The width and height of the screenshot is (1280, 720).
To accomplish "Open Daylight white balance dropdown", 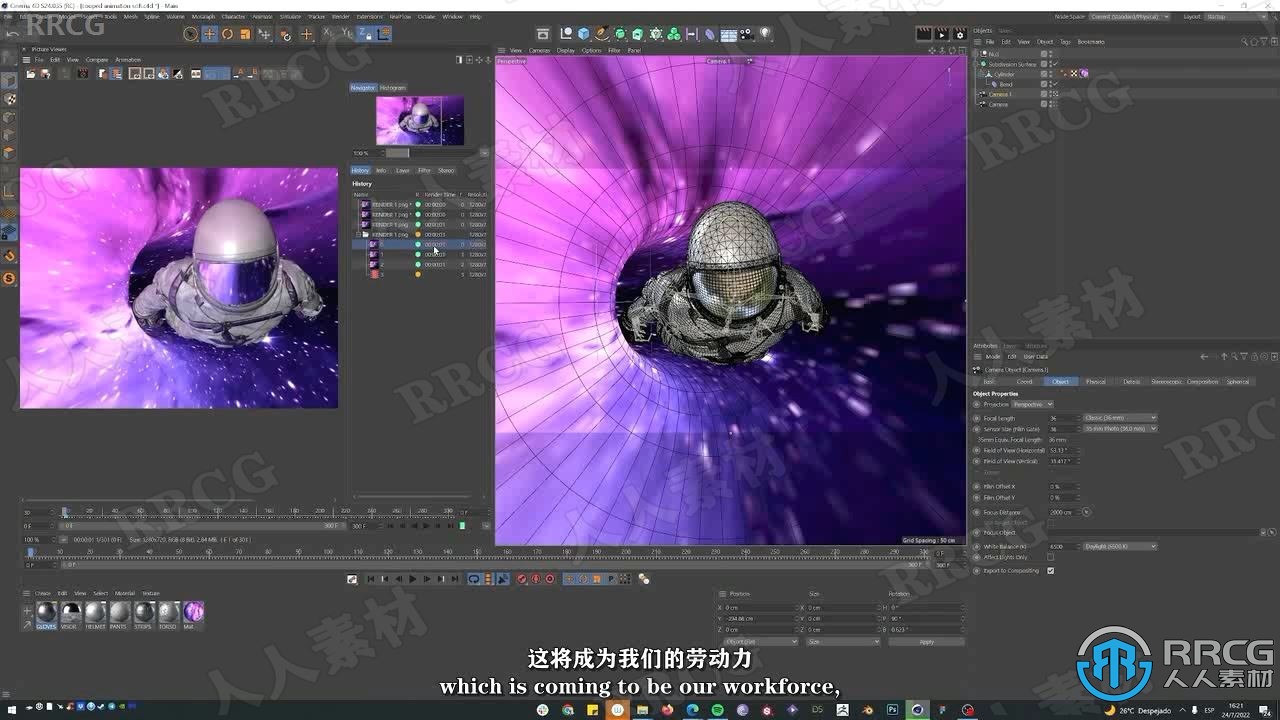I will pos(1120,547).
